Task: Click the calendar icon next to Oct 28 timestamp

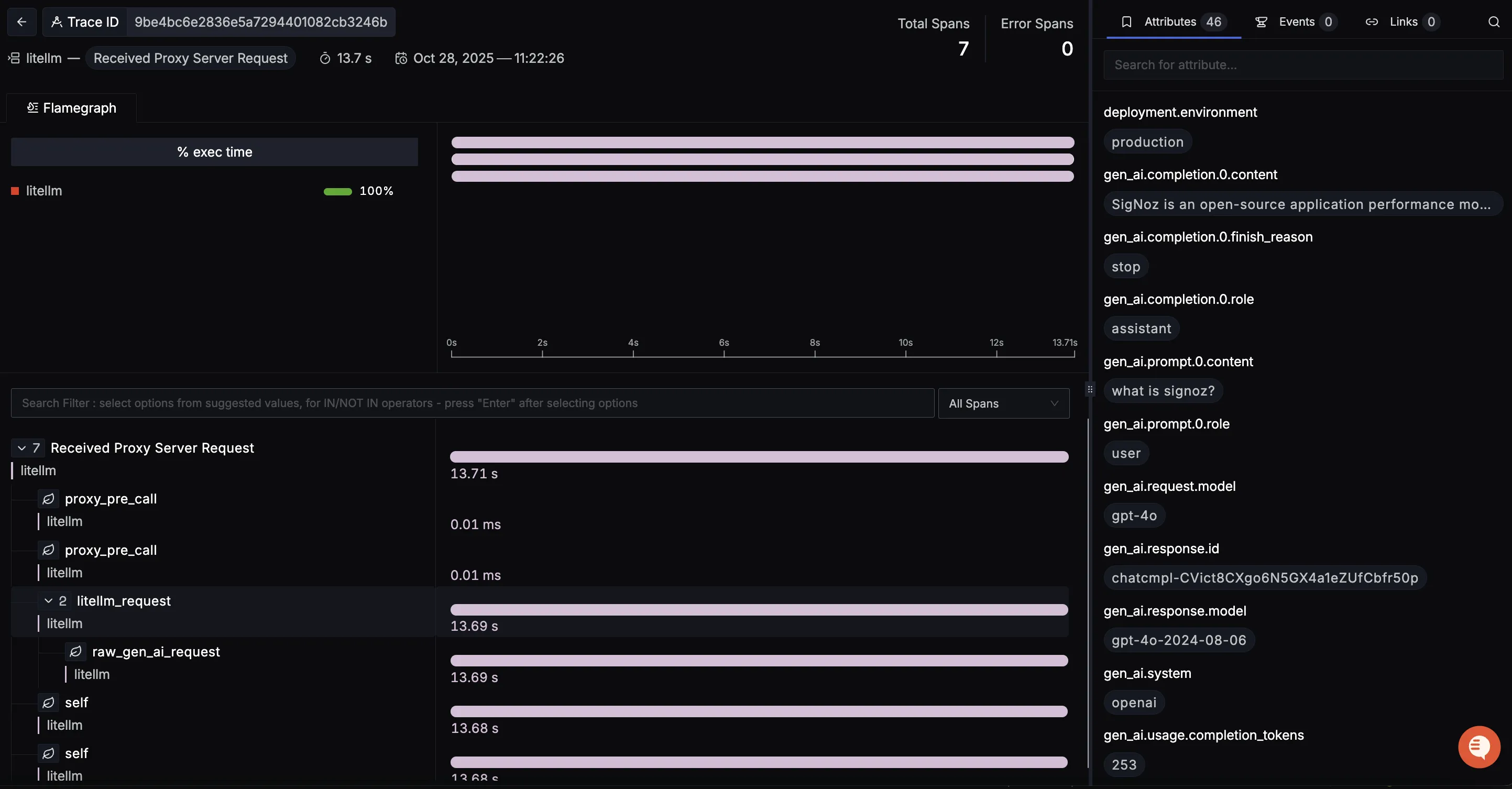Action: point(401,58)
